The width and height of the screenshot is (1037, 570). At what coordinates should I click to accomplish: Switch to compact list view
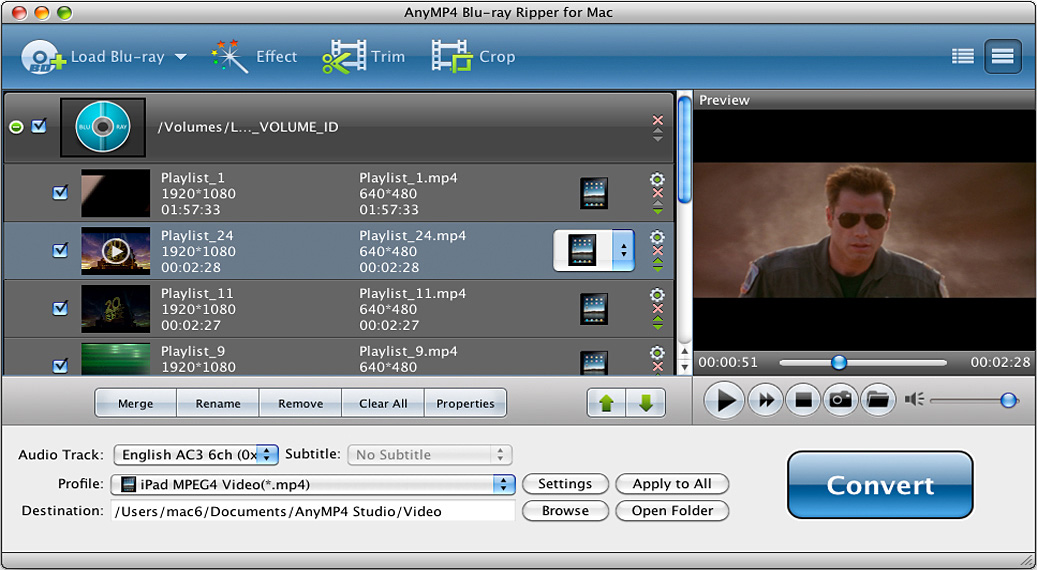pos(962,56)
